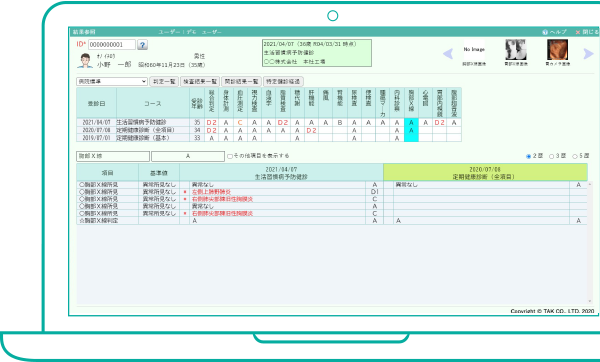Select the 2020/07/08 visit date row
Viewport: 600px width, 362px height.
96,130
